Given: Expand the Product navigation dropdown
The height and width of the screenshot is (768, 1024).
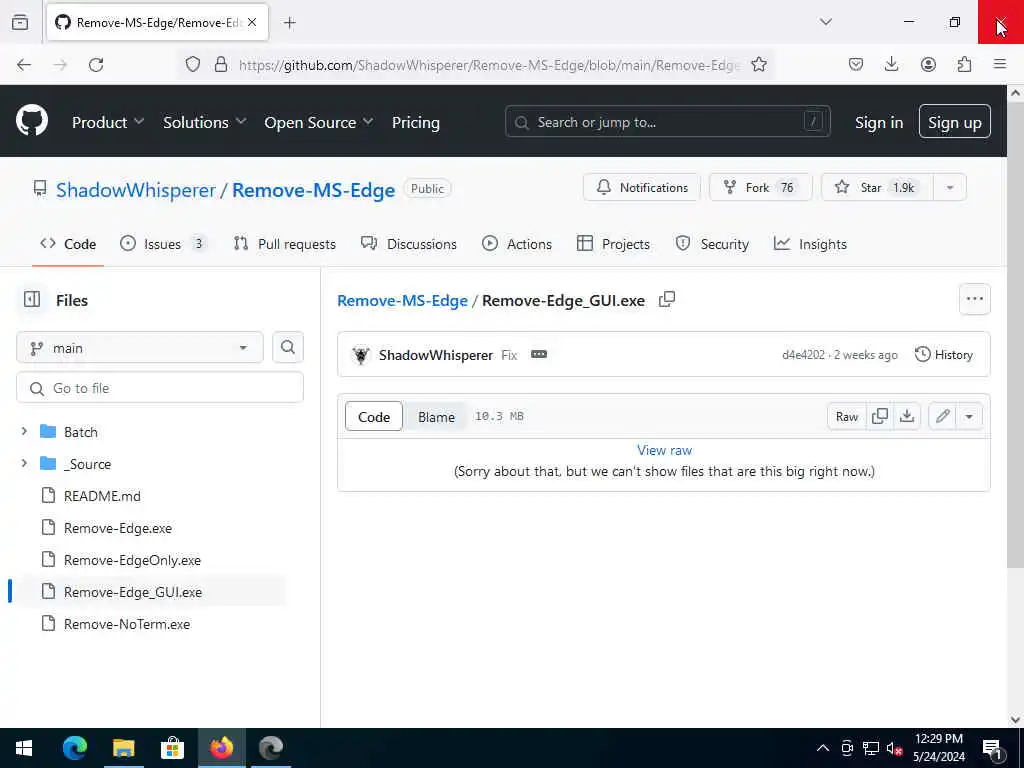Looking at the screenshot, I should pos(108,122).
